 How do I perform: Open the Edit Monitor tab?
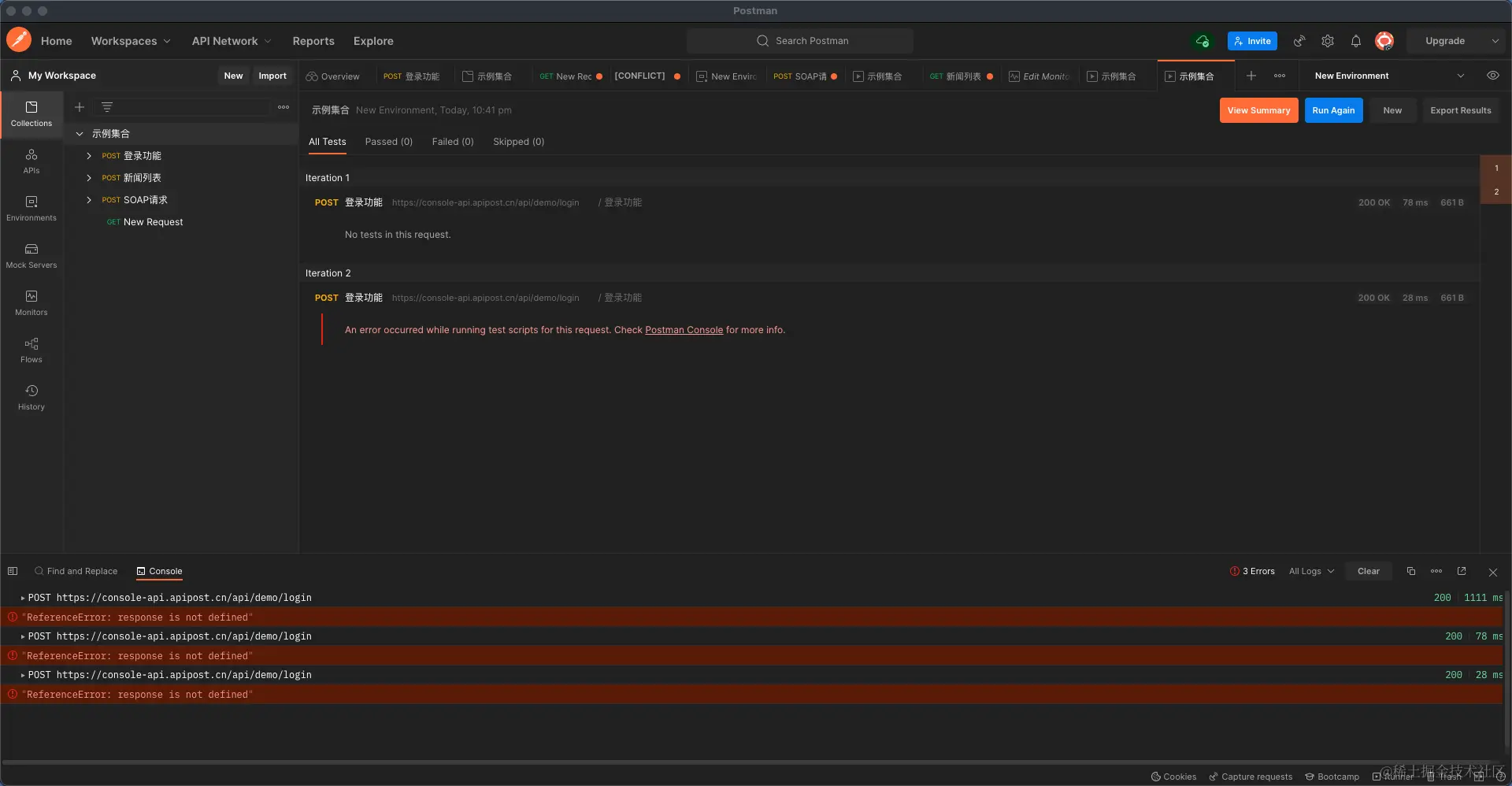(1039, 76)
